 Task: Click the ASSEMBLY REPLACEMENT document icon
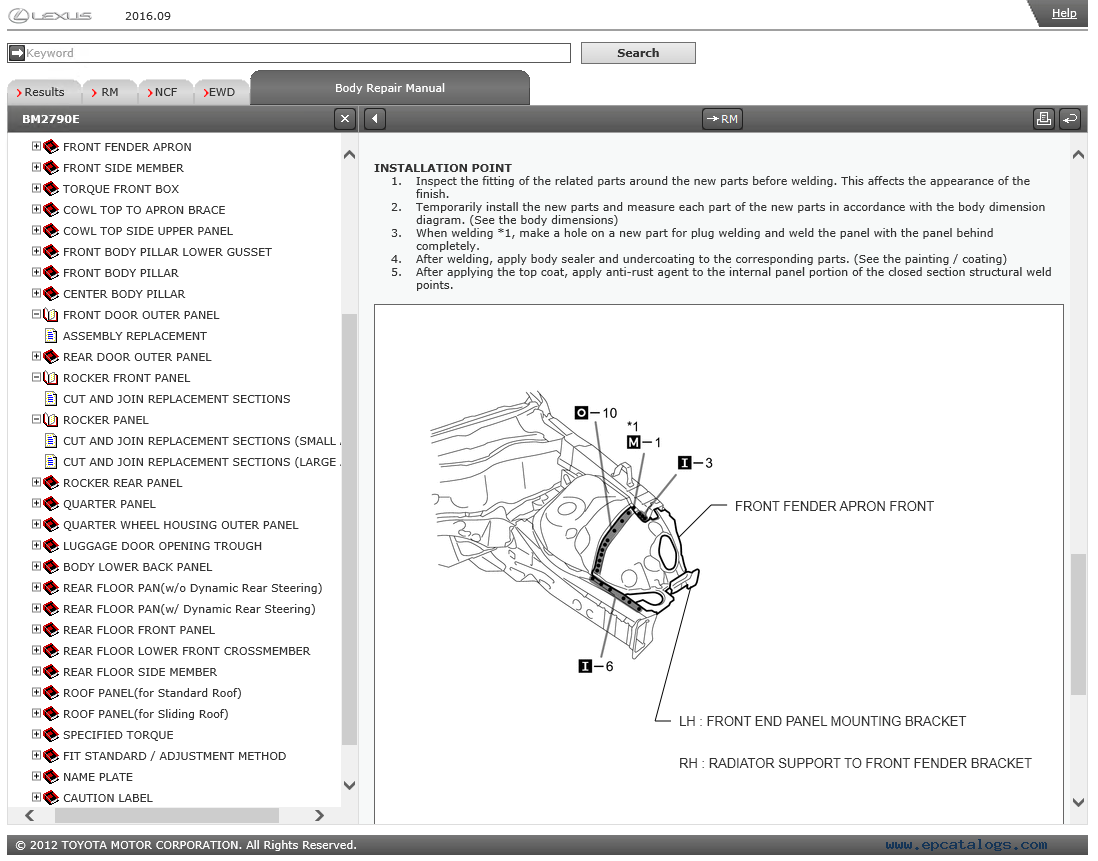point(50,336)
